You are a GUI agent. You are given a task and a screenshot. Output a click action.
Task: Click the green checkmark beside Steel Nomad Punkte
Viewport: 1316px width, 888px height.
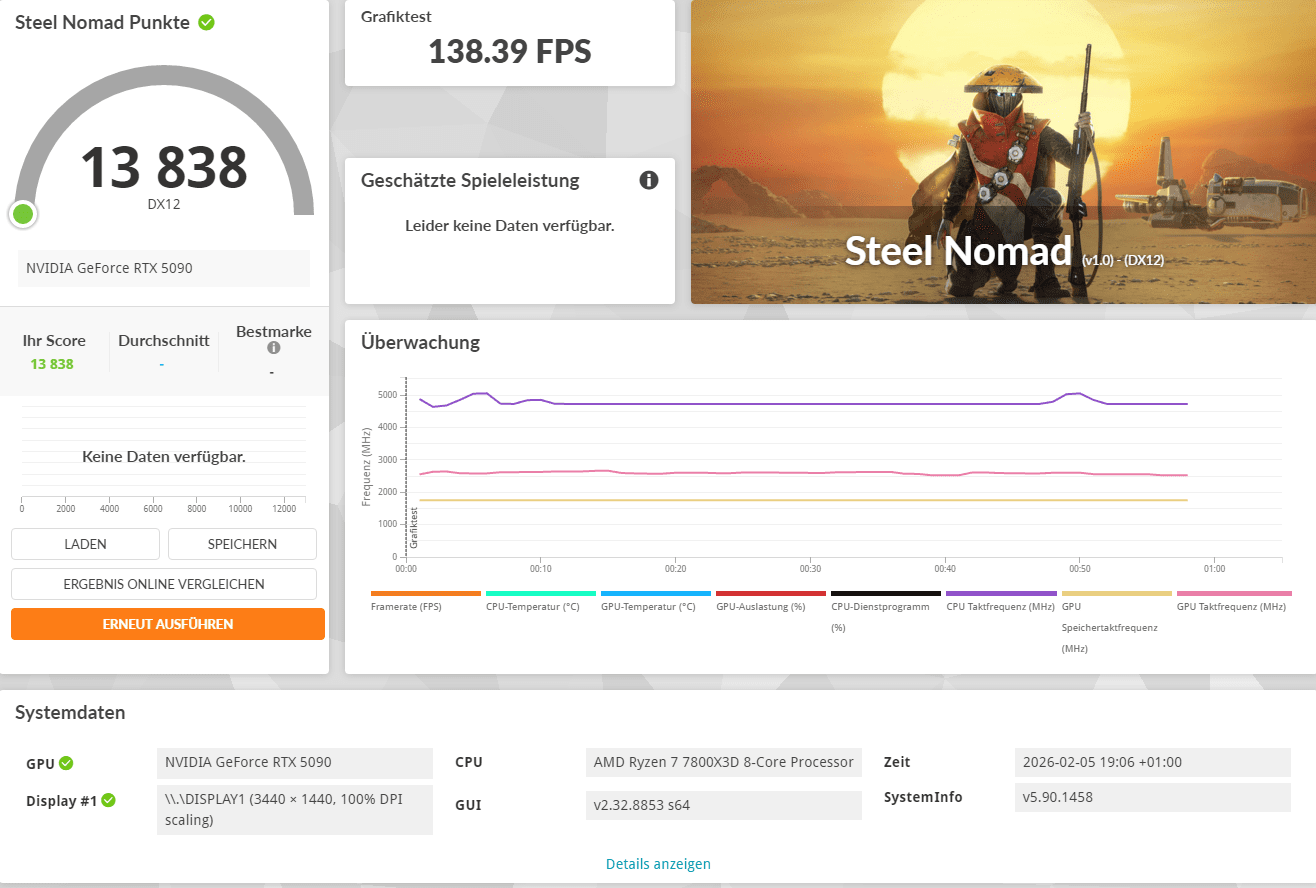(206, 22)
